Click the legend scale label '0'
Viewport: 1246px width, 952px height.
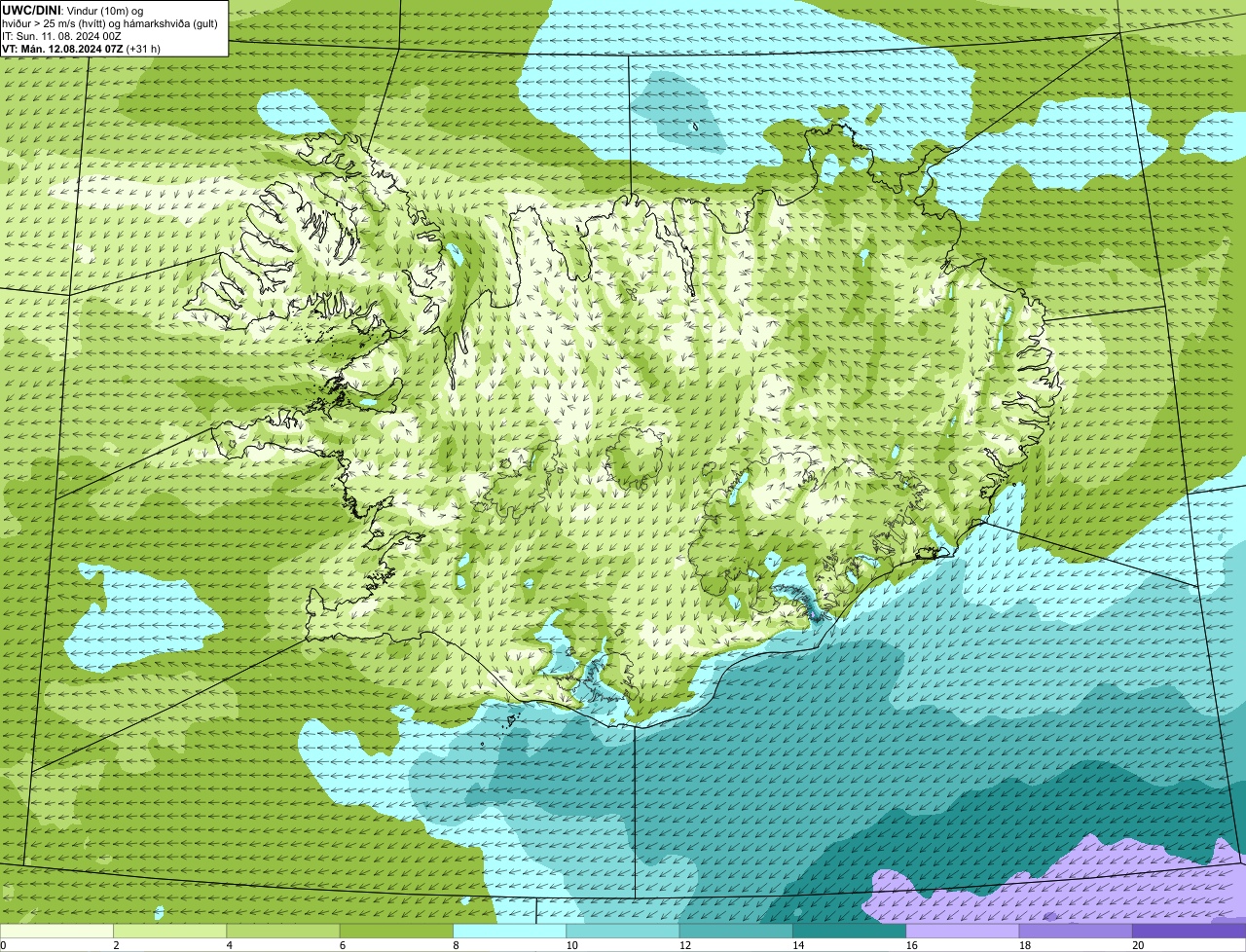pyautogui.click(x=4, y=945)
